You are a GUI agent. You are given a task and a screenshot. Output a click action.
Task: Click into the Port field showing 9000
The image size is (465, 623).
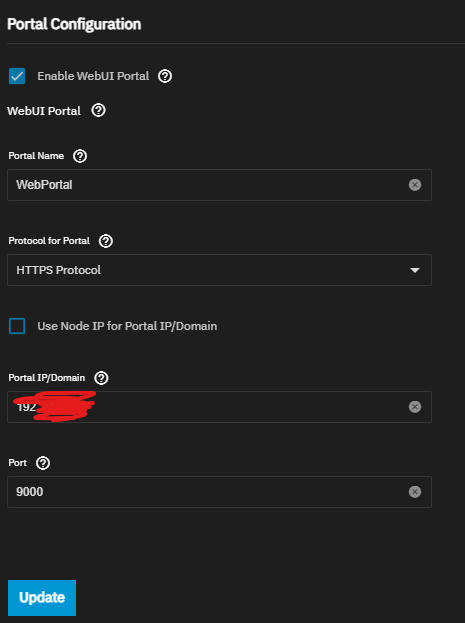click(219, 492)
